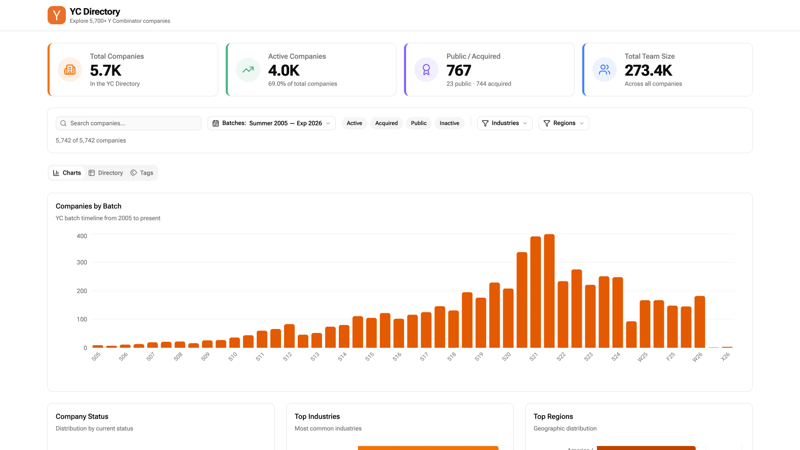The width and height of the screenshot is (800, 450).
Task: Switch to the Charts tab
Action: (x=67, y=173)
